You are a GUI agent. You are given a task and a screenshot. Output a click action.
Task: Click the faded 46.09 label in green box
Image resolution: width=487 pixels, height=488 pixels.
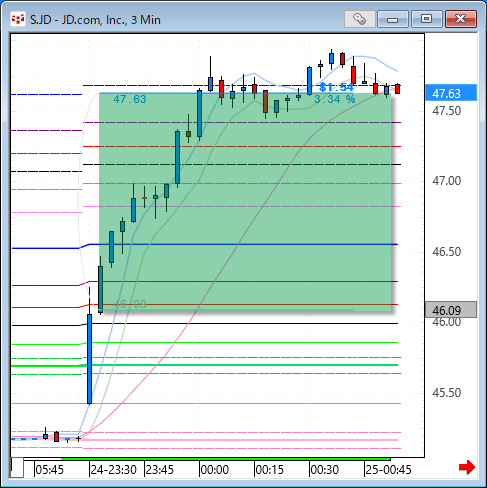130,304
